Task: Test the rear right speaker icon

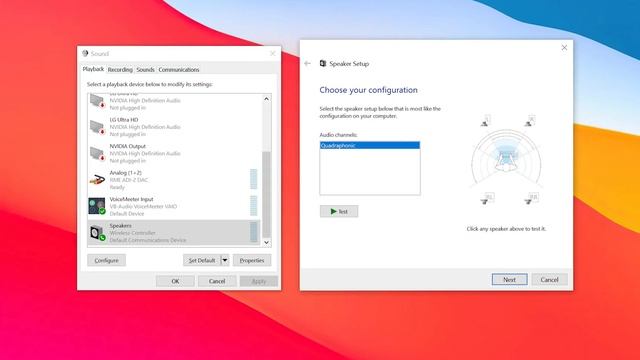Action: point(531,199)
